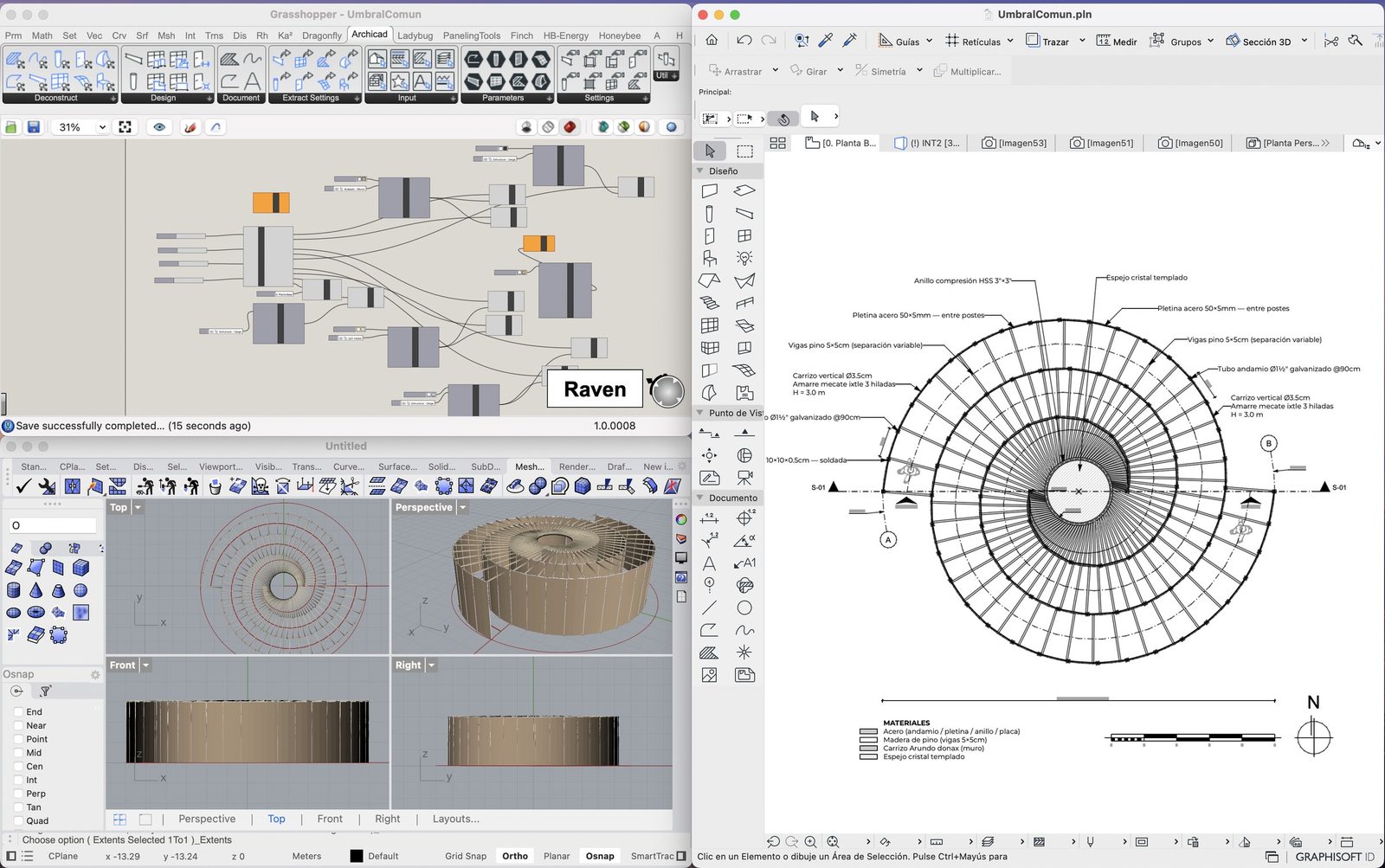Click the Raven label box in Grasshopper

(x=595, y=389)
